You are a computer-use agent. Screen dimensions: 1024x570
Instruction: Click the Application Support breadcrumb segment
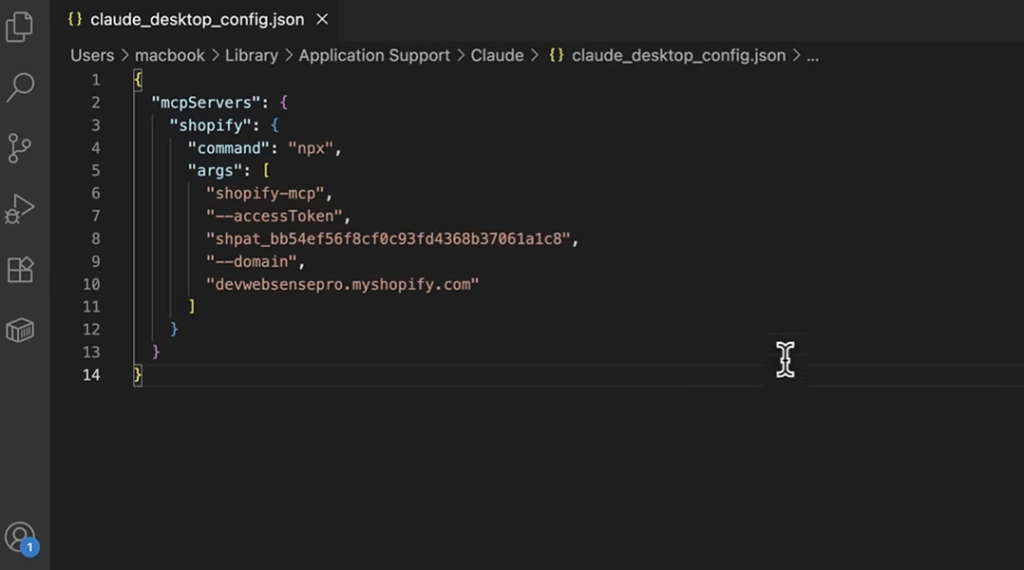coord(374,55)
